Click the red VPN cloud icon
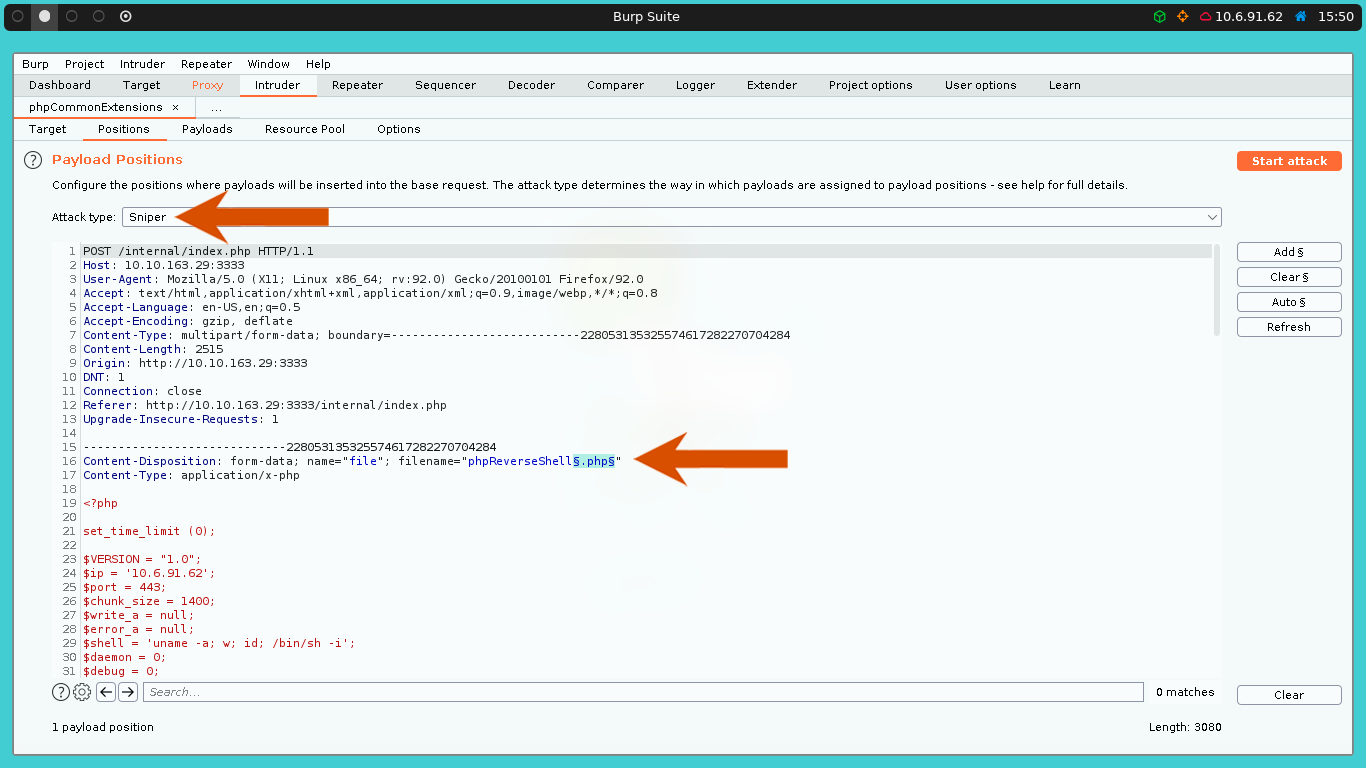Image resolution: width=1366 pixels, height=768 pixels. point(1206,17)
